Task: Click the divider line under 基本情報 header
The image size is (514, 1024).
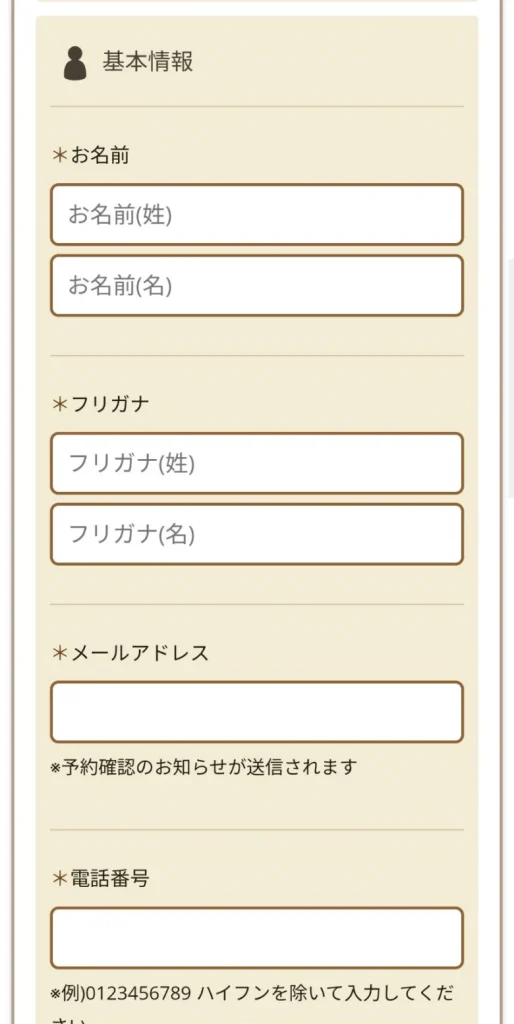Action: click(x=257, y=106)
